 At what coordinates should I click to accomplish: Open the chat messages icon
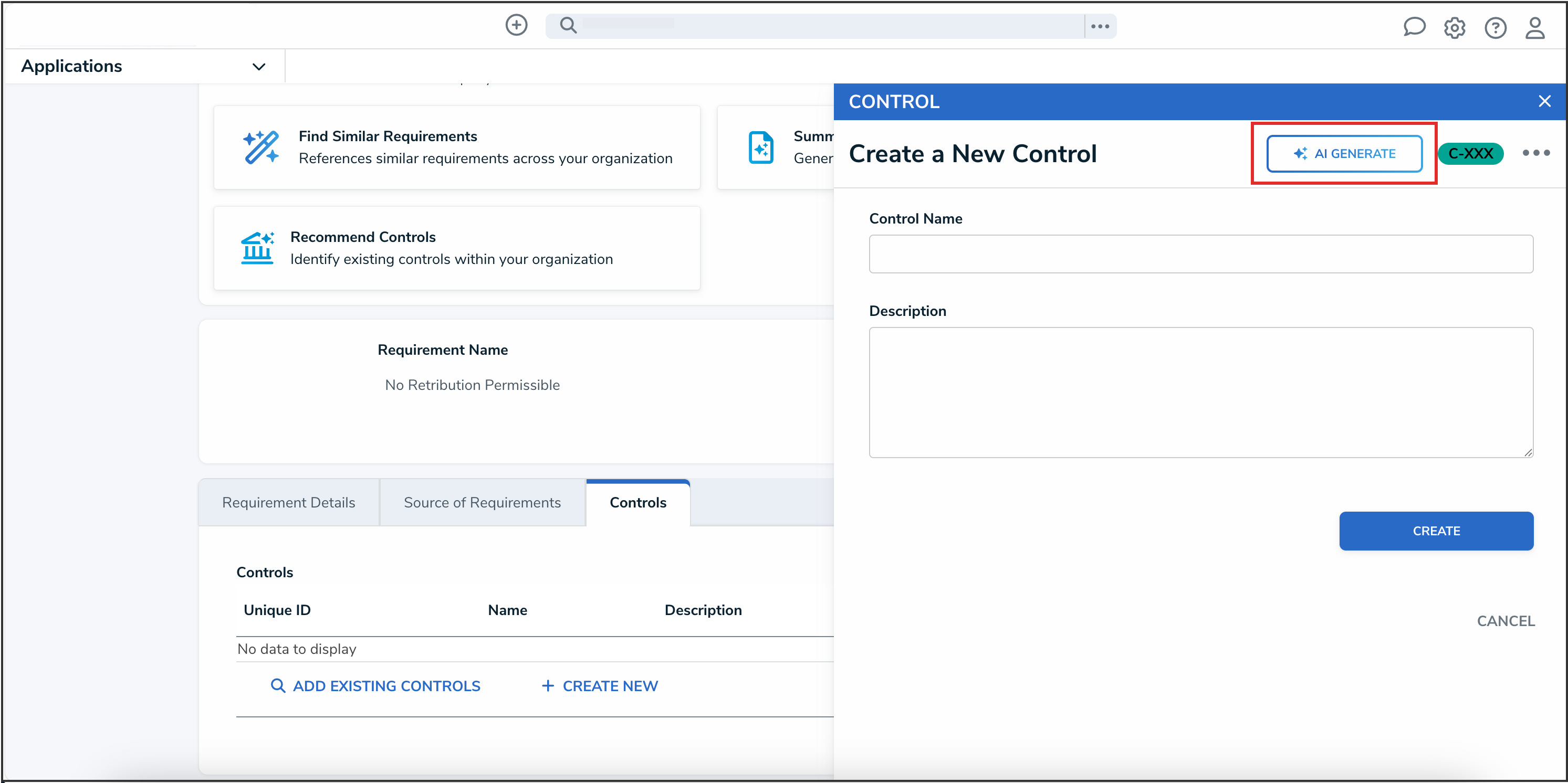click(1414, 27)
